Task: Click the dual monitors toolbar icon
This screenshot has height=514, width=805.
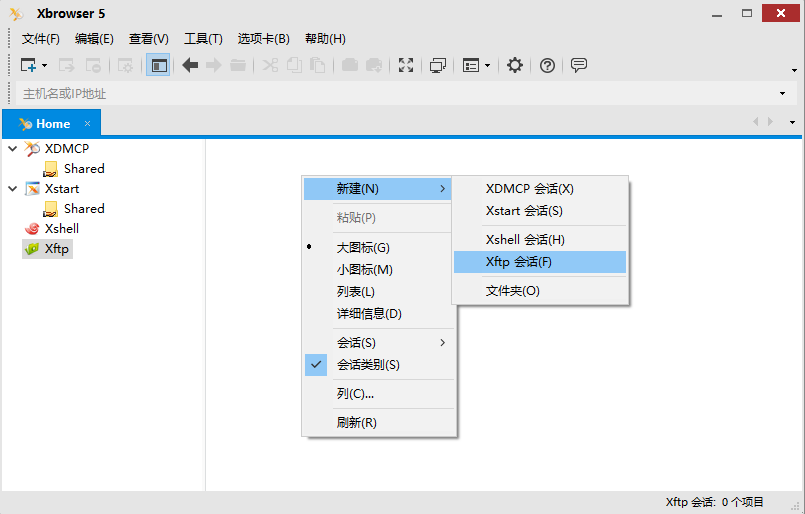Action: tap(438, 65)
